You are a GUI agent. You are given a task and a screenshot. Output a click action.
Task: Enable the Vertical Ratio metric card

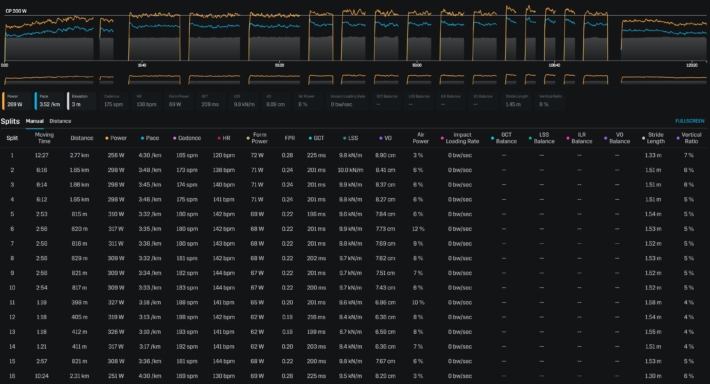[x=551, y=101]
